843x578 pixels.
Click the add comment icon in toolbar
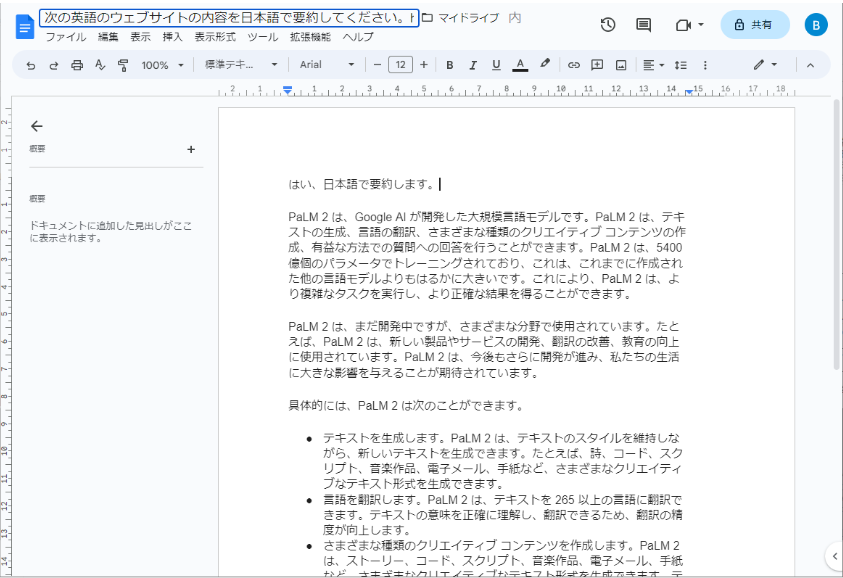tap(597, 65)
